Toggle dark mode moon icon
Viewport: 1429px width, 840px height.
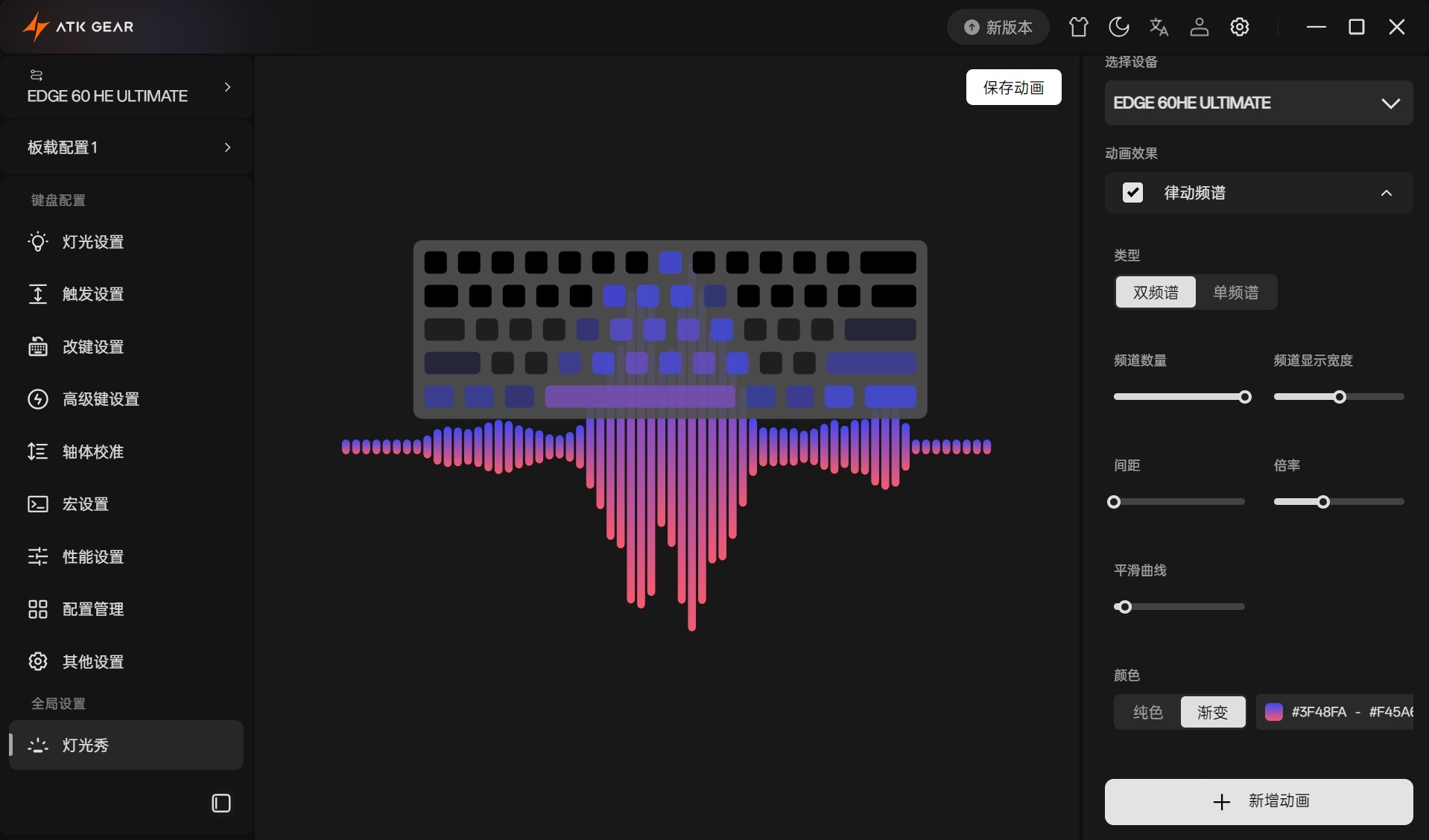pyautogui.click(x=1118, y=28)
